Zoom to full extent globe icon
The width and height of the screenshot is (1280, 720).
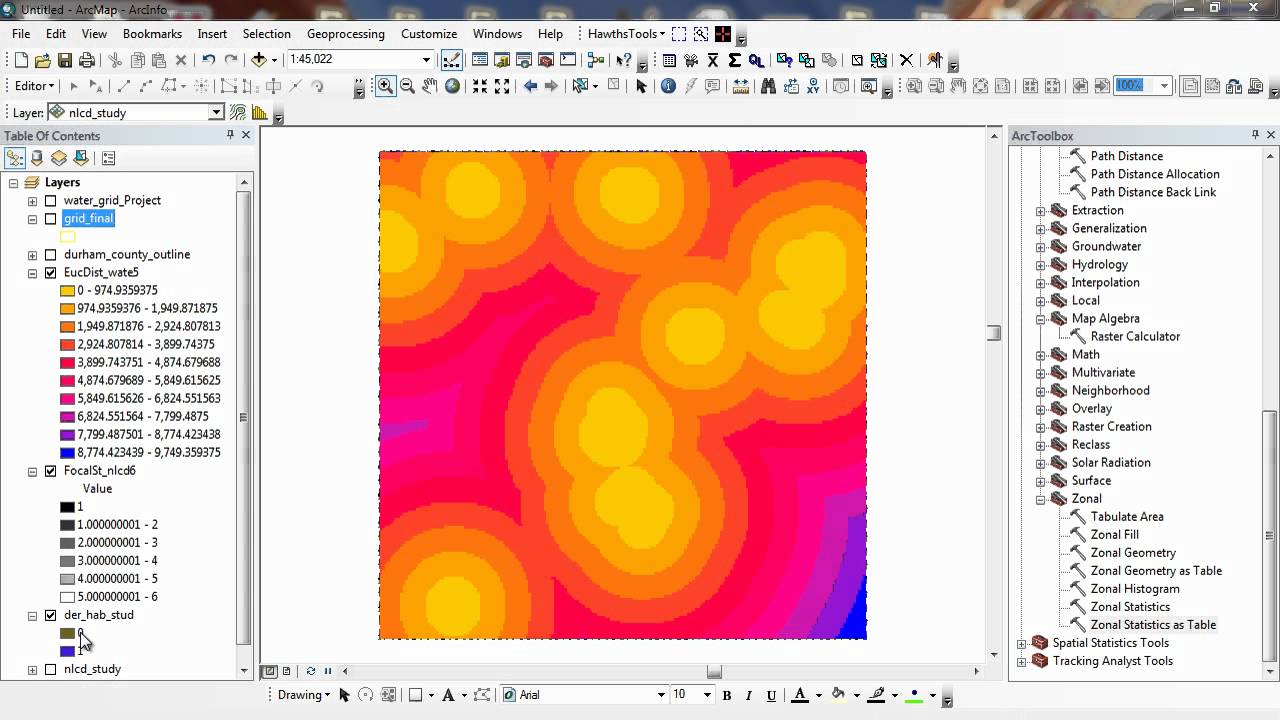pyautogui.click(x=453, y=86)
